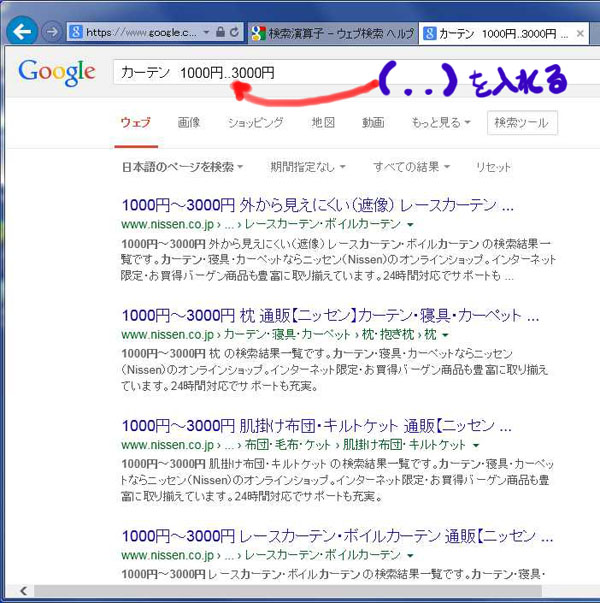Click 布団・毛布・ケット in the third result's breadcrumb
600x603 pixels.
pos(288,445)
